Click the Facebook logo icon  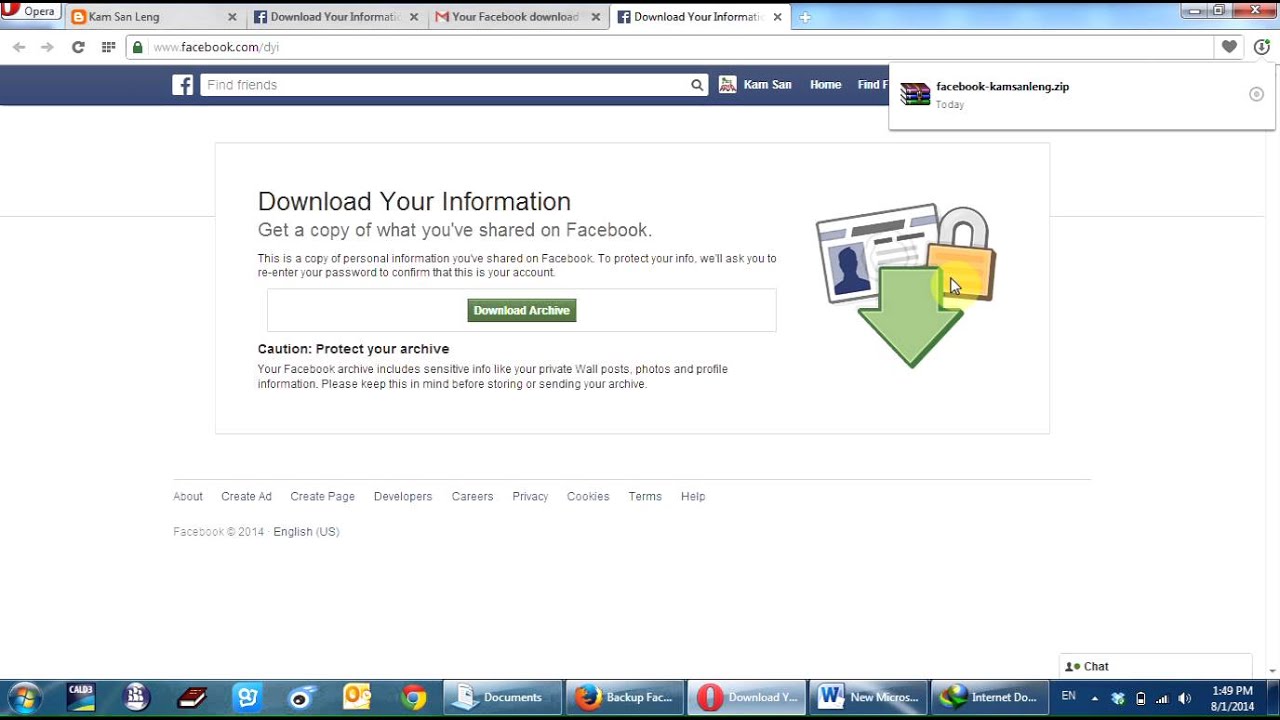pos(182,85)
